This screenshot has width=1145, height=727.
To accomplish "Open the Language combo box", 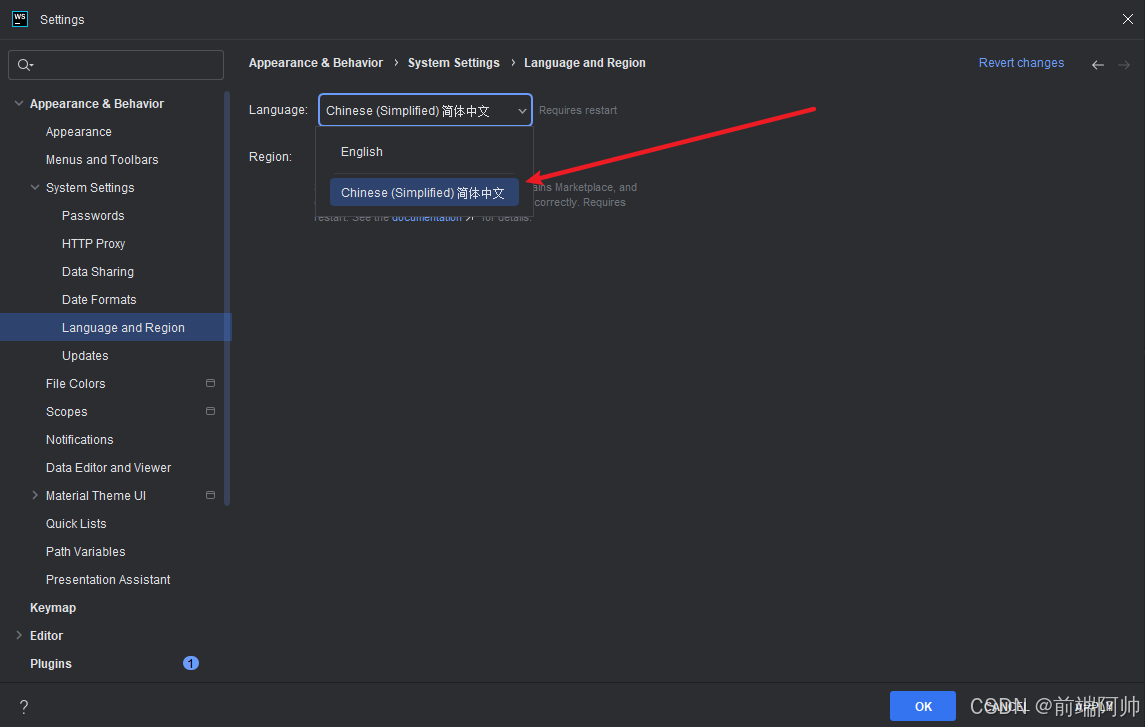I will coord(425,110).
